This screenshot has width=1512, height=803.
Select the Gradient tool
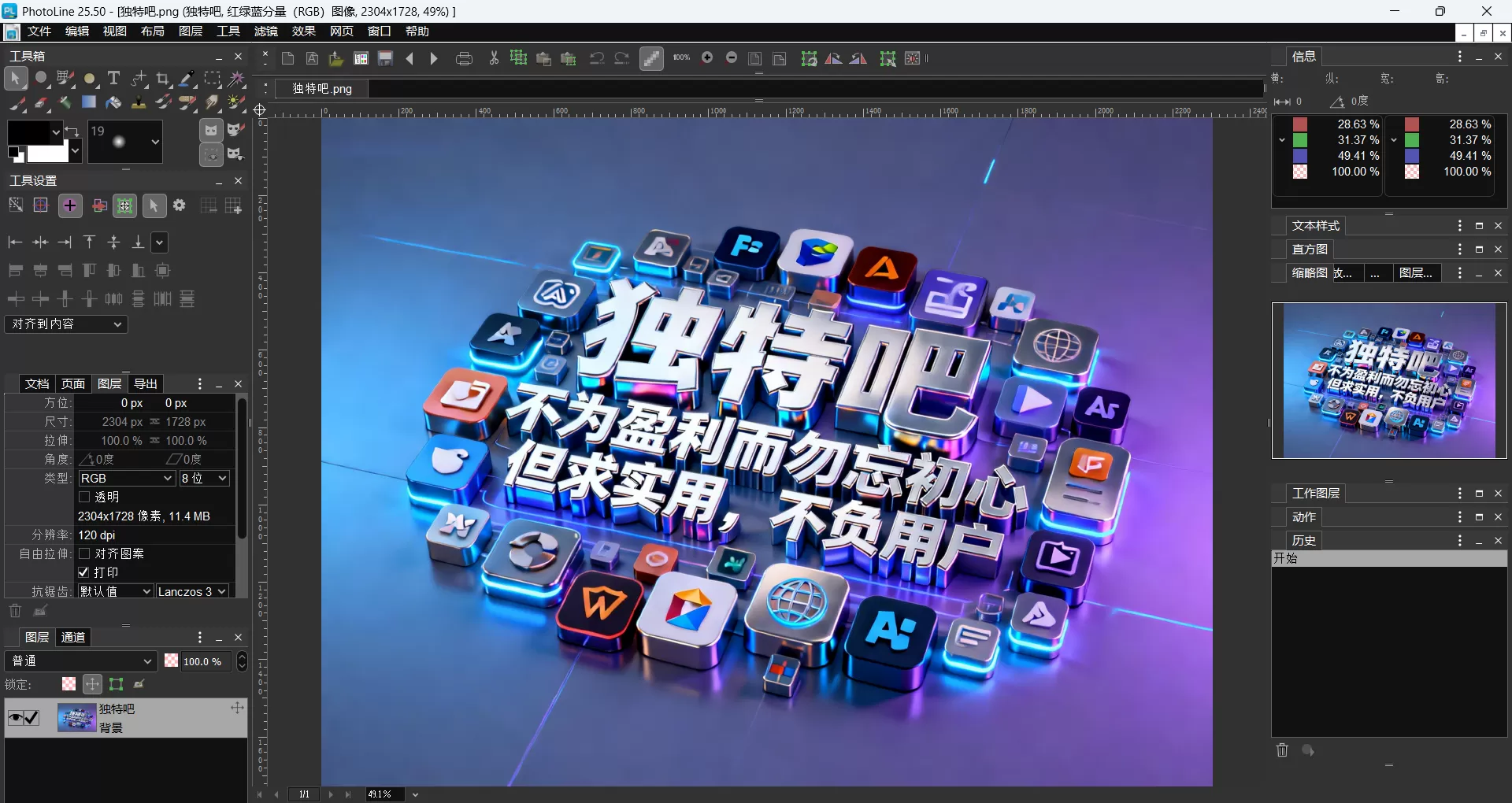pos(88,103)
